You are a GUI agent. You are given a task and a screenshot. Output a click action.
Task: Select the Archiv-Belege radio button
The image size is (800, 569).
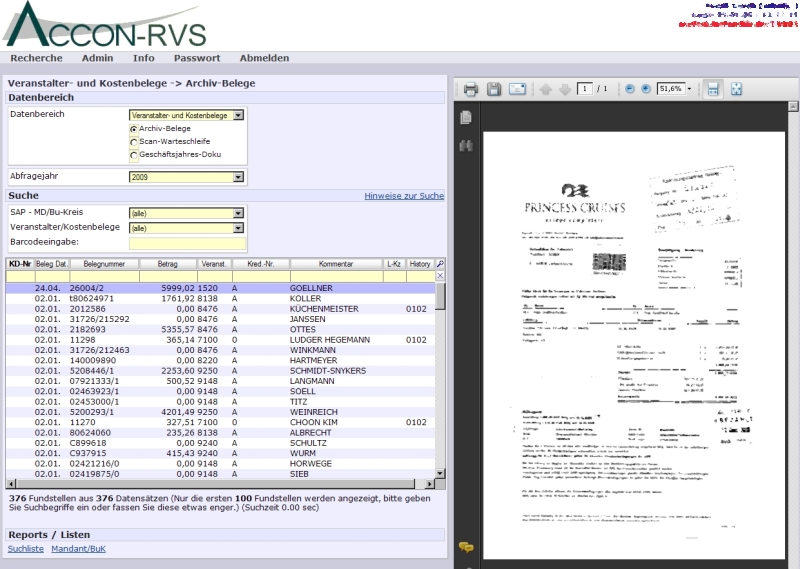(x=134, y=129)
